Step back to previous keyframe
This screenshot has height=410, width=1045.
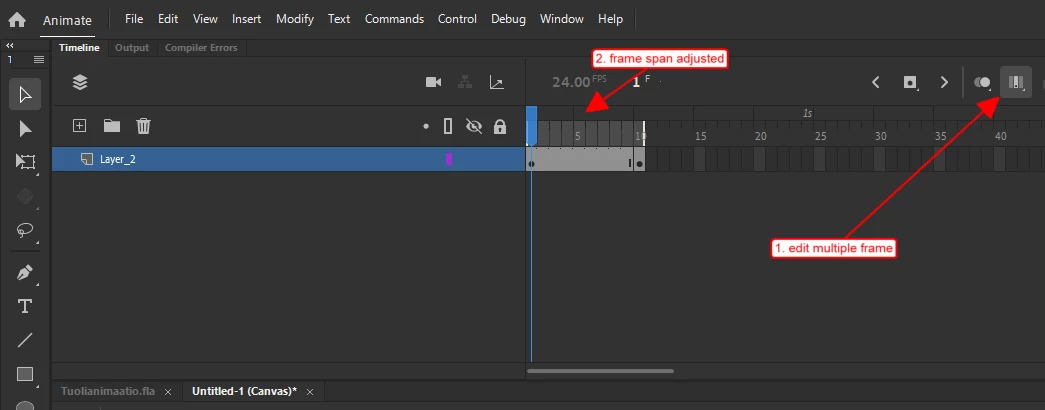(876, 83)
